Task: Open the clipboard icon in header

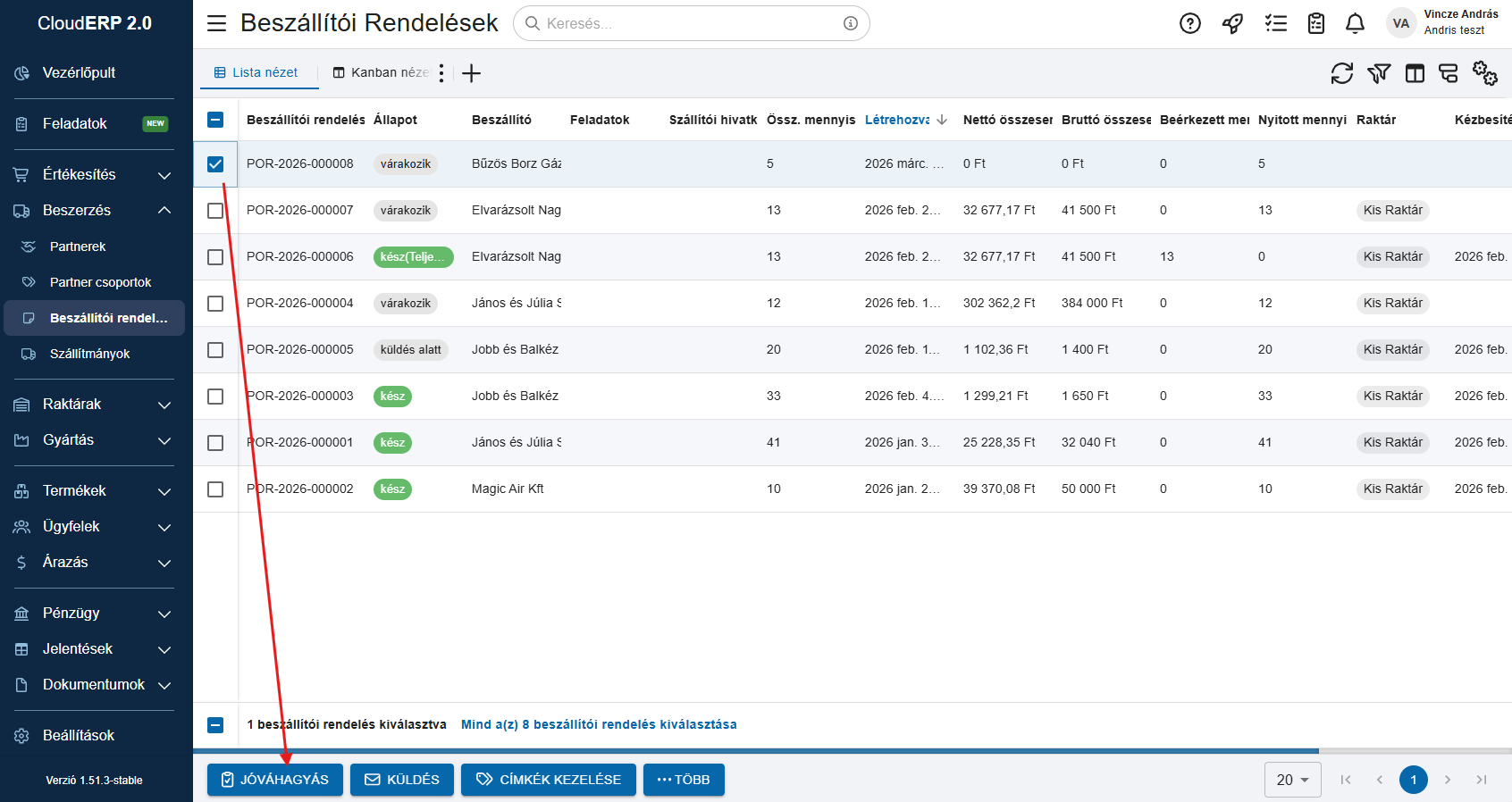Action: click(1315, 24)
